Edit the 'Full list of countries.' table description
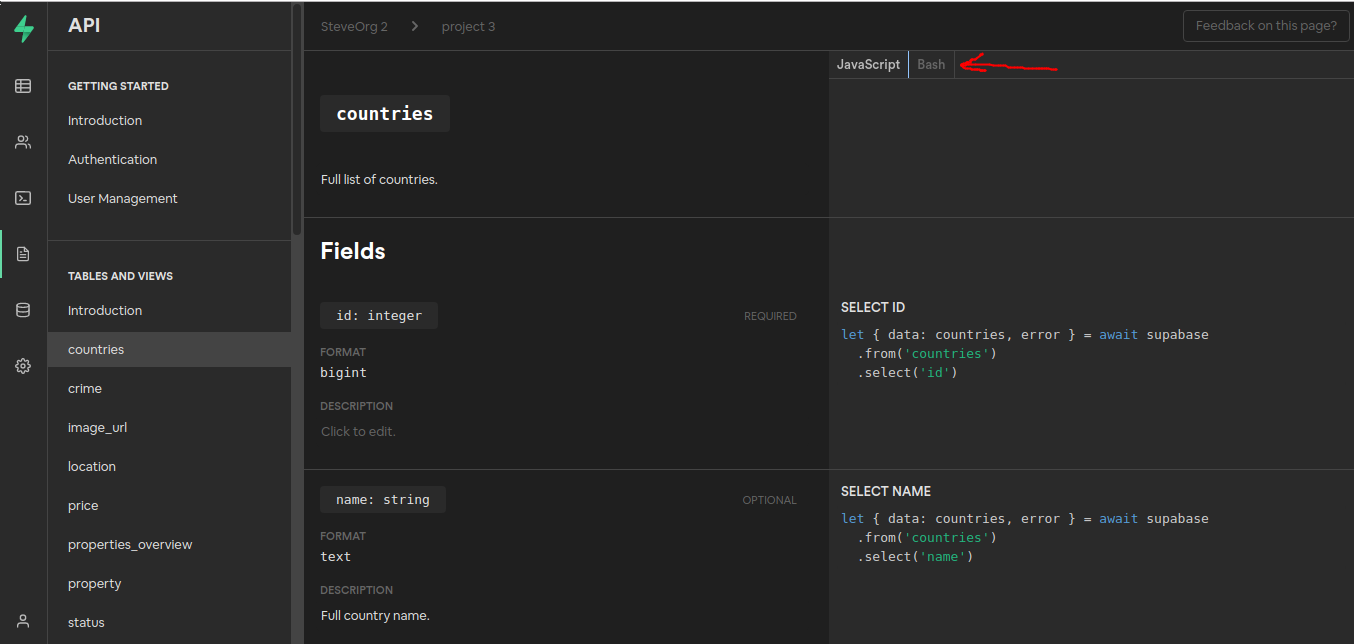The width and height of the screenshot is (1354, 644). (379, 179)
